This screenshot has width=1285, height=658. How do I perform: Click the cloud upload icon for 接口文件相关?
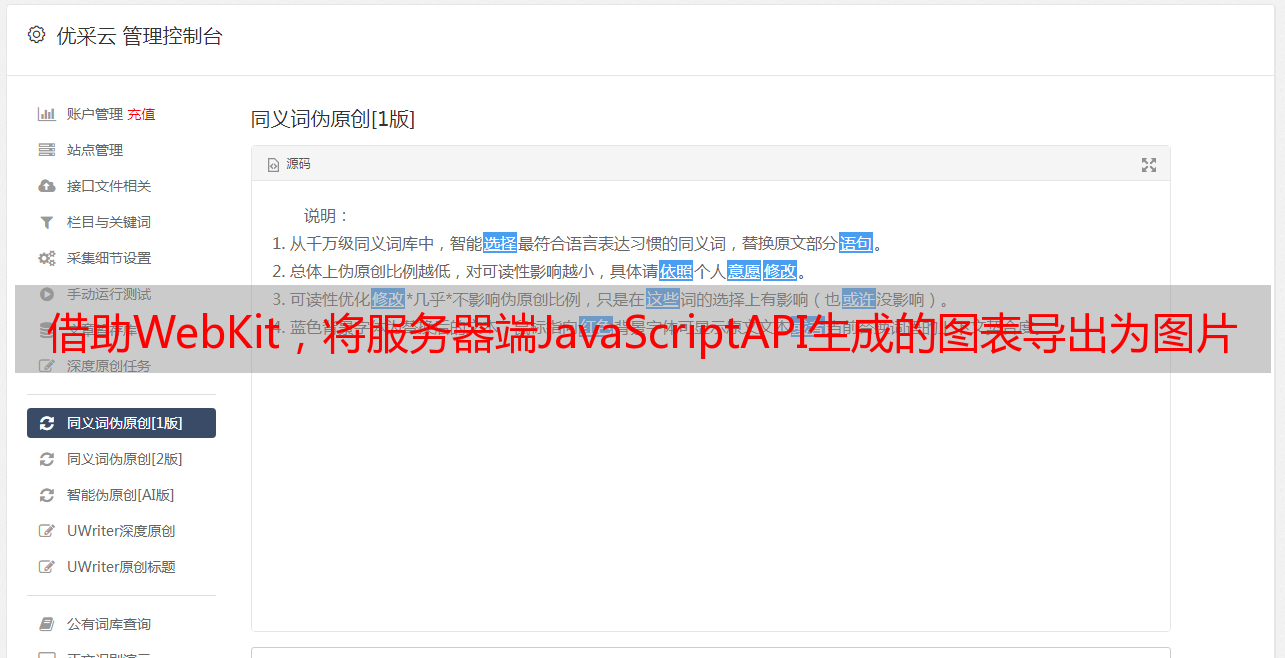pyautogui.click(x=46, y=186)
